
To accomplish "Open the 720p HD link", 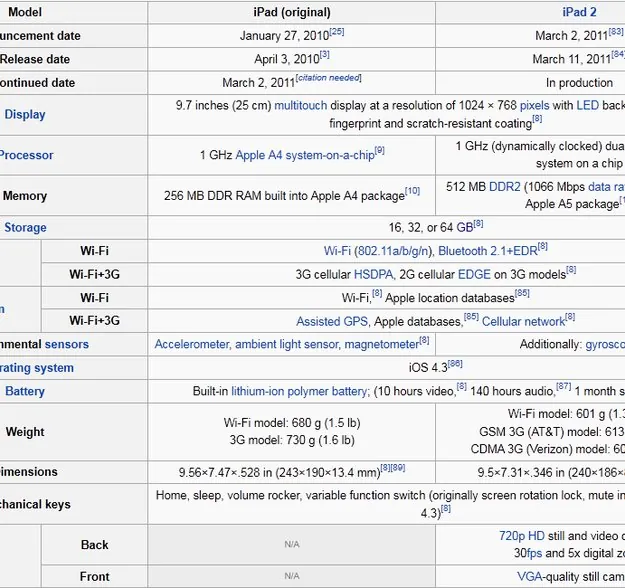I will (x=522, y=536).
